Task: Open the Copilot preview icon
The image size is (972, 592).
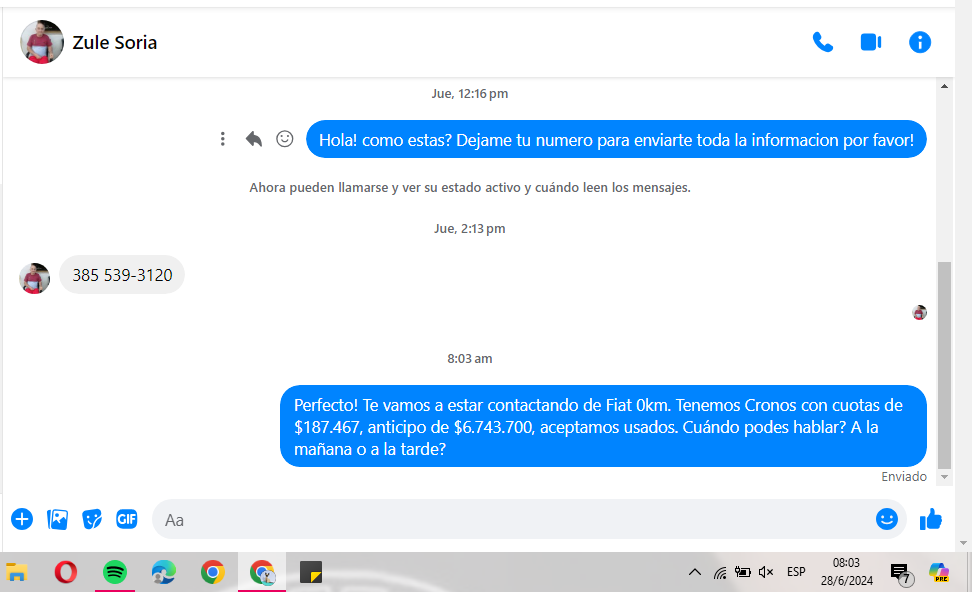Action: click(939, 572)
